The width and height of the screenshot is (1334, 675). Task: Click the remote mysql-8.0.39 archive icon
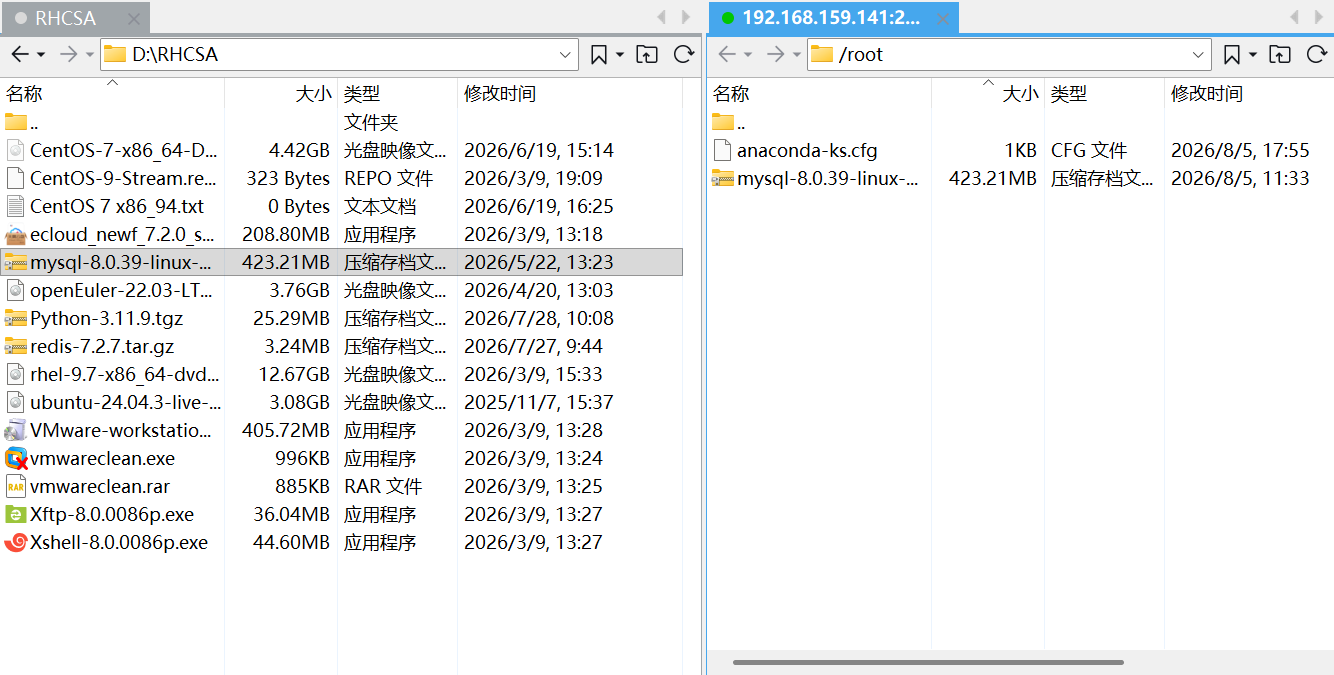722,179
